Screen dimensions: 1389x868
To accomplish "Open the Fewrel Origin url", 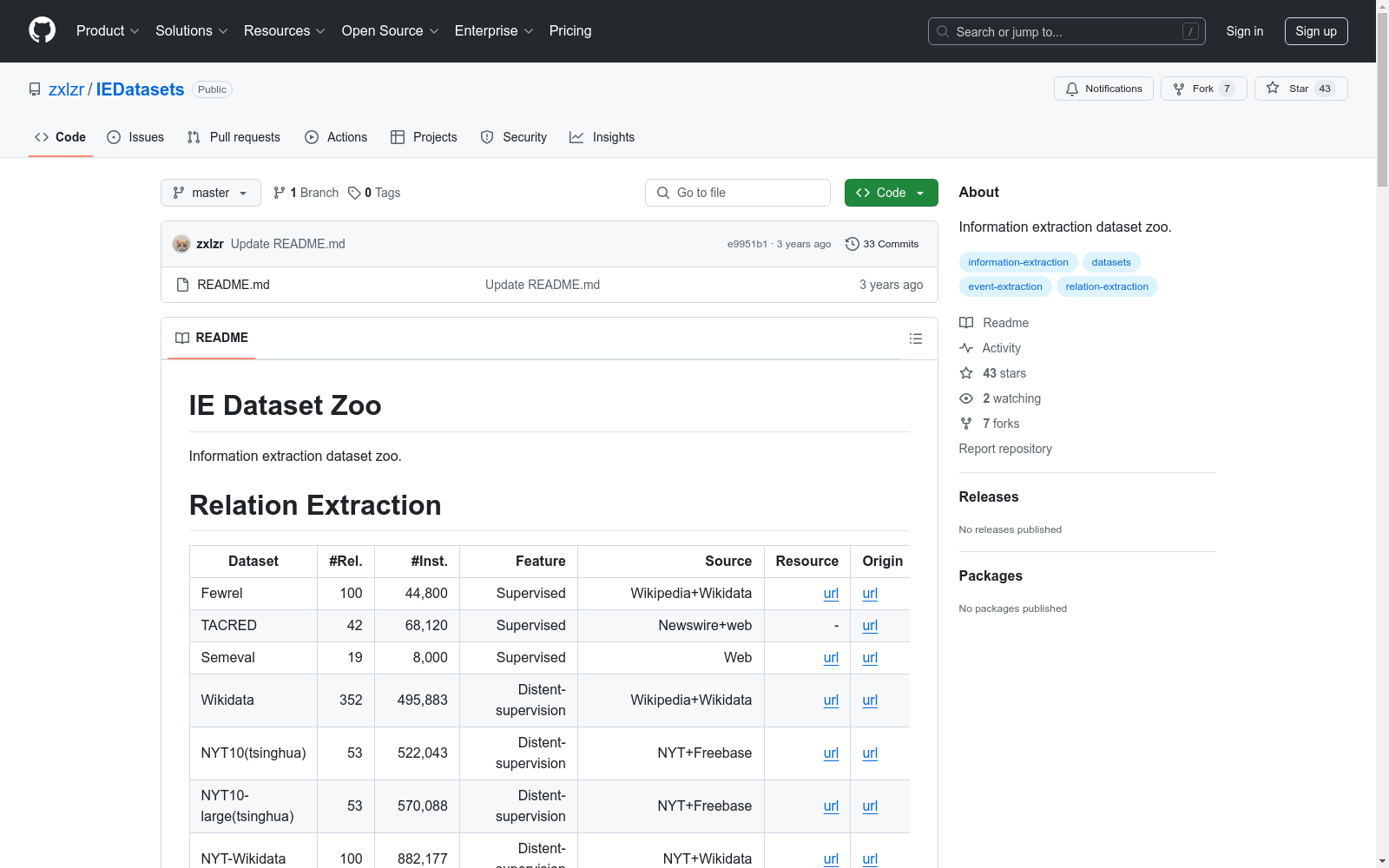I will pos(870,594).
